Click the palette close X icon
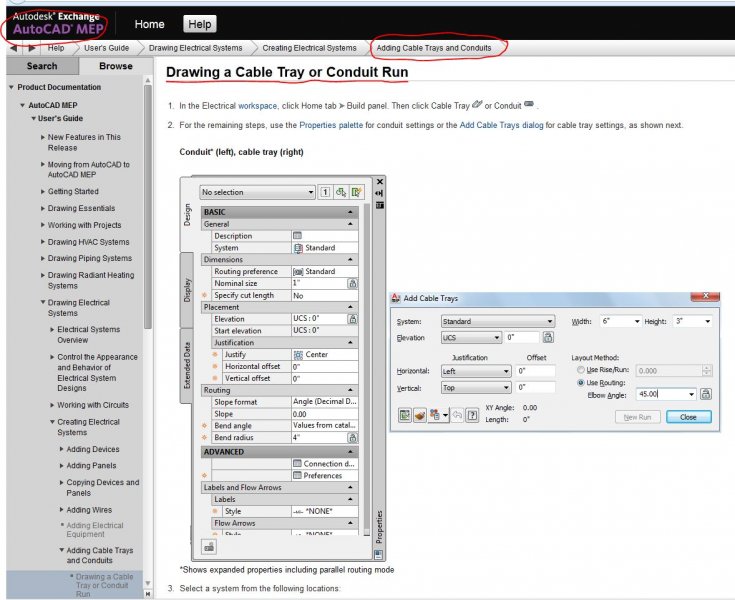 point(380,182)
